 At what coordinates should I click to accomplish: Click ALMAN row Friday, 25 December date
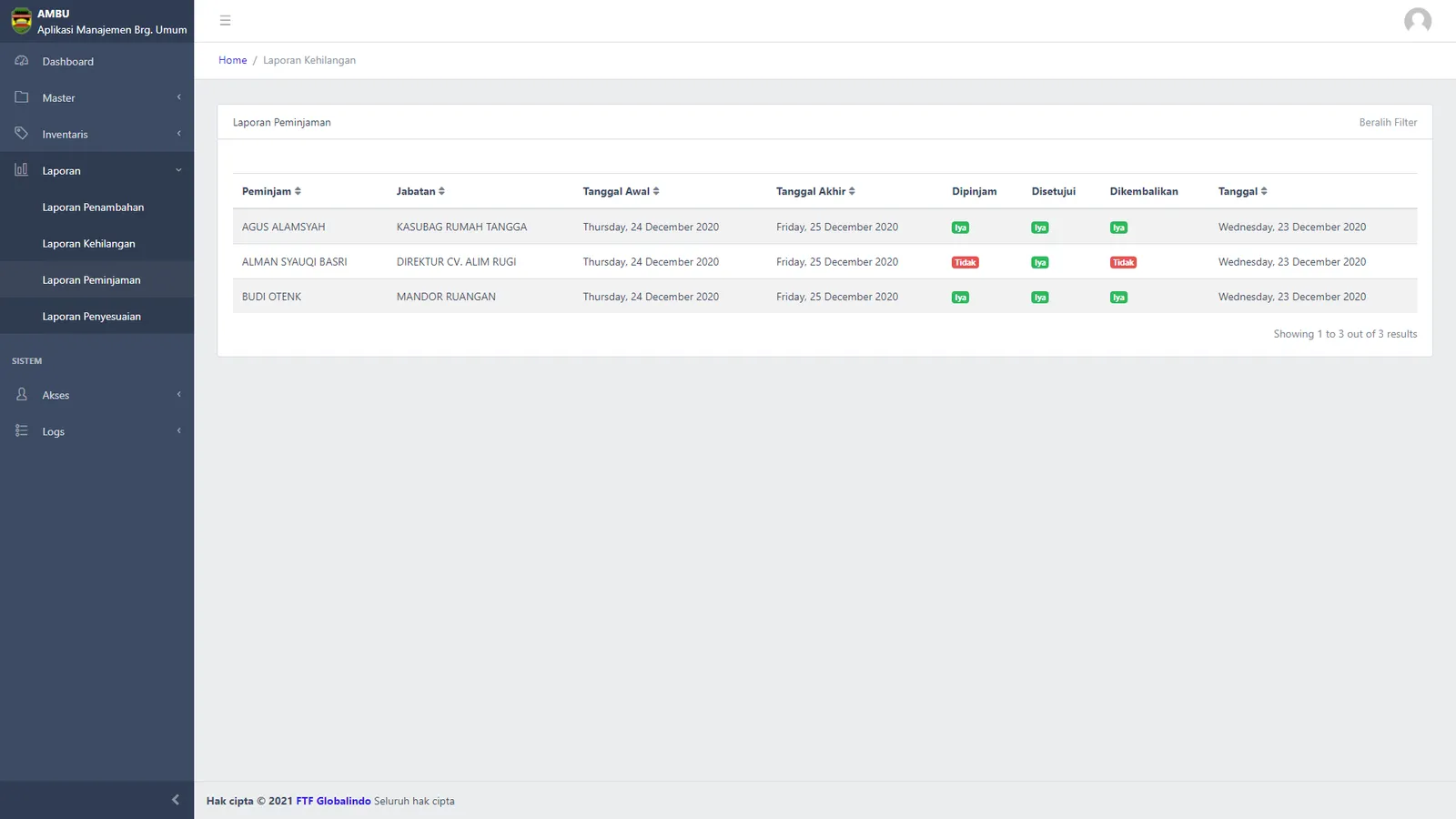(x=836, y=261)
